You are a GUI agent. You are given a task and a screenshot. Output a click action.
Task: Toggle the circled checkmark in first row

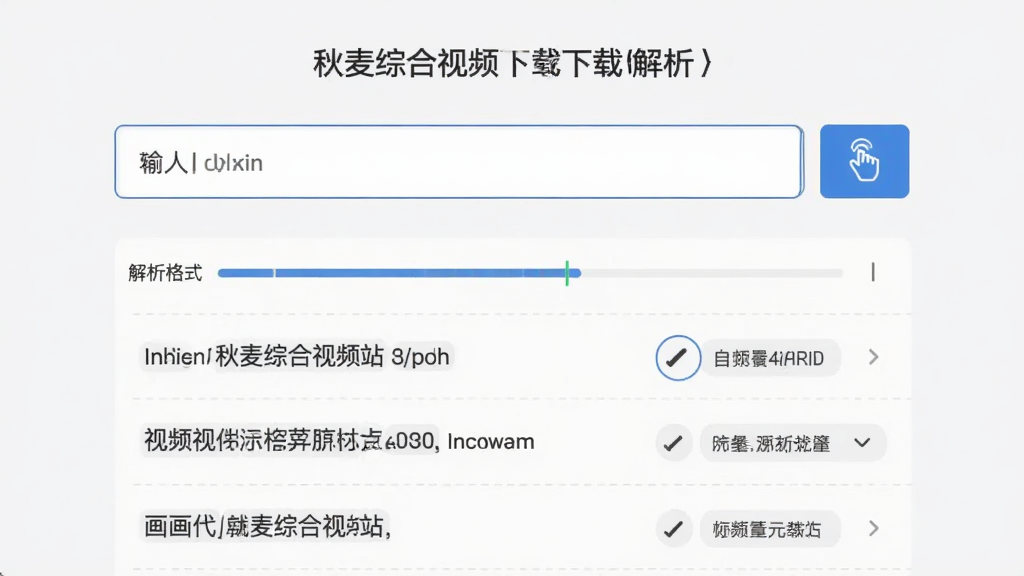pyautogui.click(x=678, y=358)
